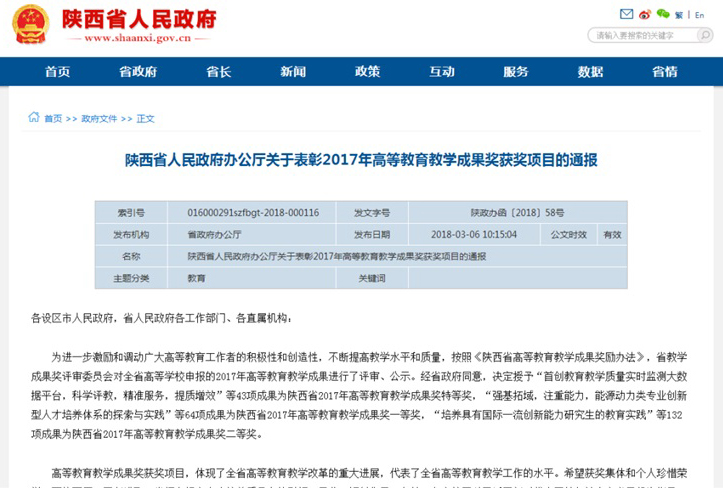Open the Weibo social icon

tap(645, 14)
